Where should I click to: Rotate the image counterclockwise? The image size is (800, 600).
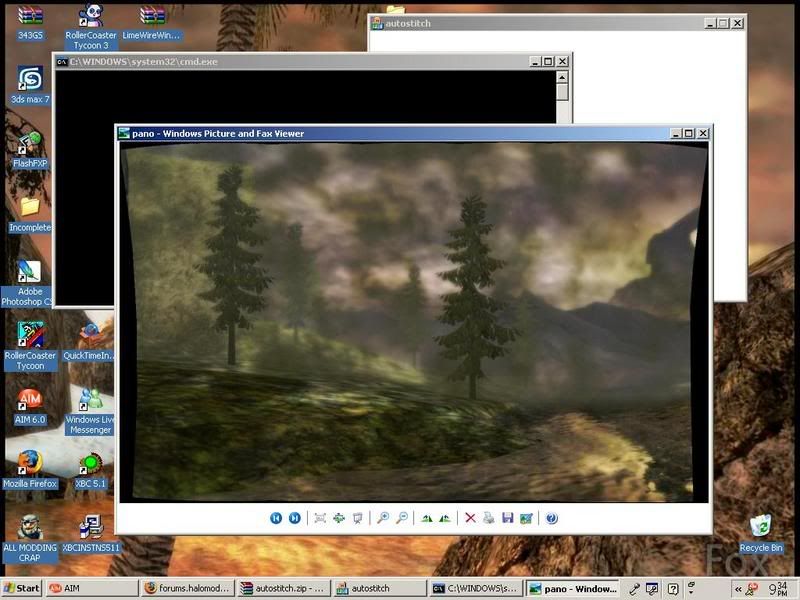[x=445, y=518]
